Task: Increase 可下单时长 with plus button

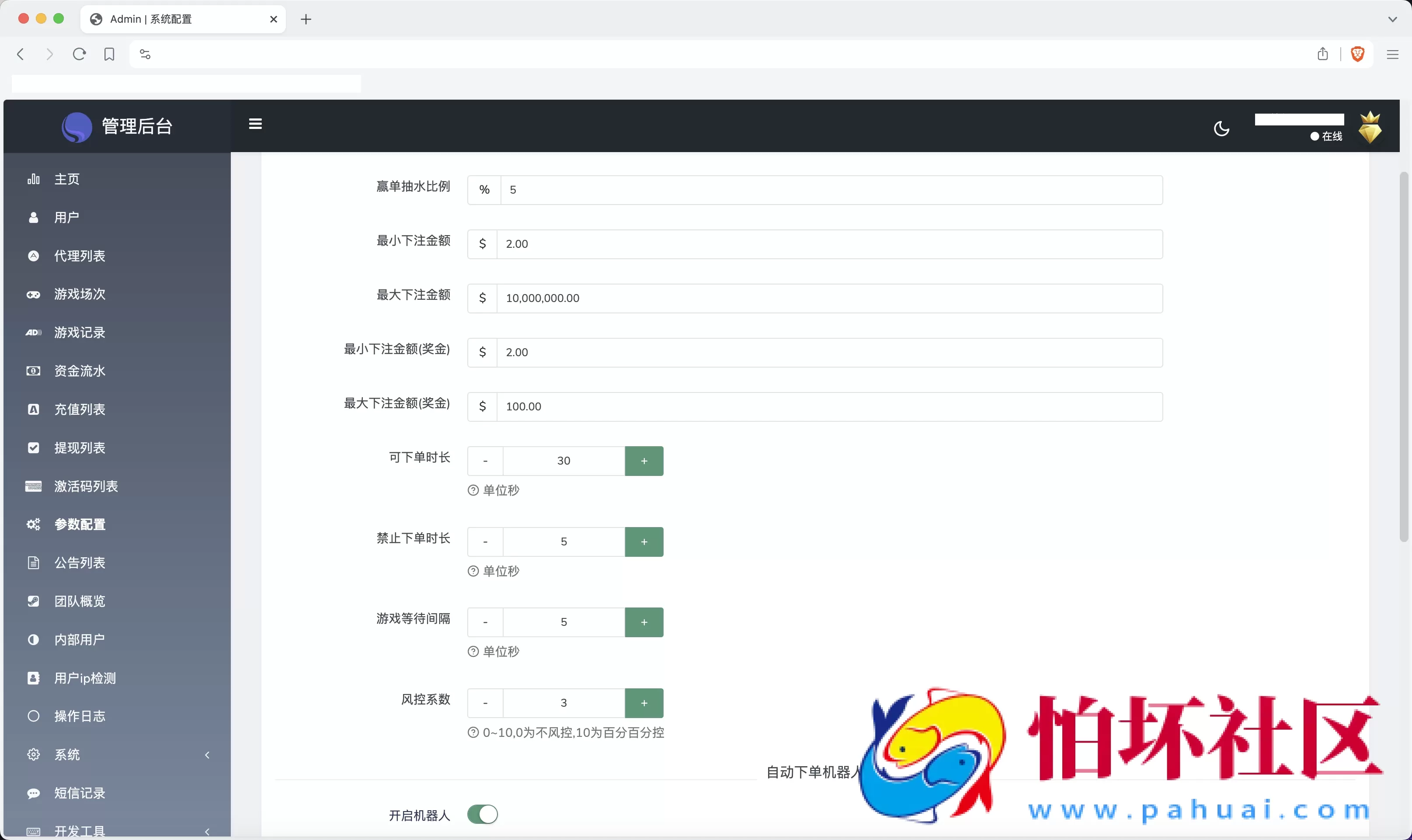Action: pos(644,461)
